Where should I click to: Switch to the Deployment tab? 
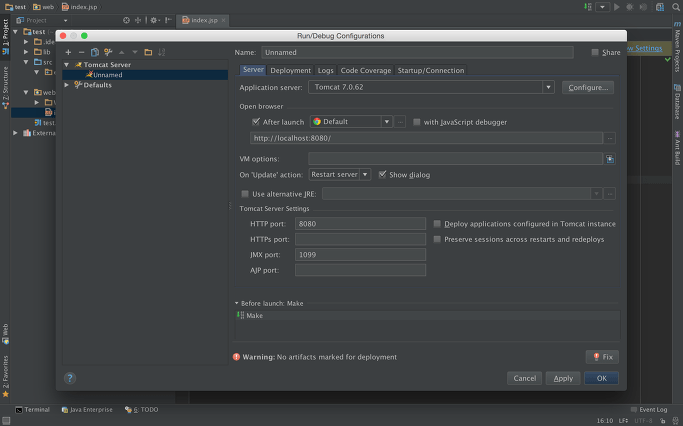point(291,71)
